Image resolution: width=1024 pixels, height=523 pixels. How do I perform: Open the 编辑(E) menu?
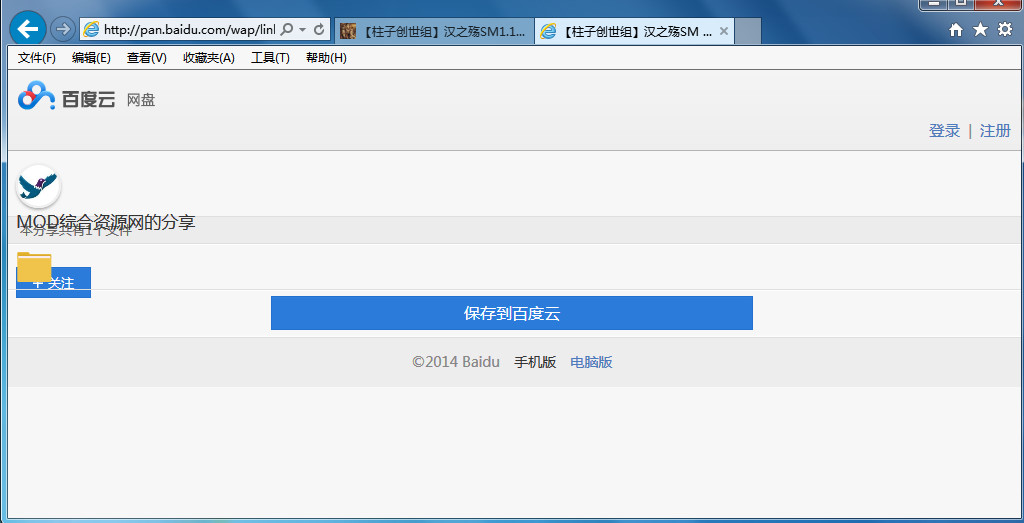click(91, 58)
